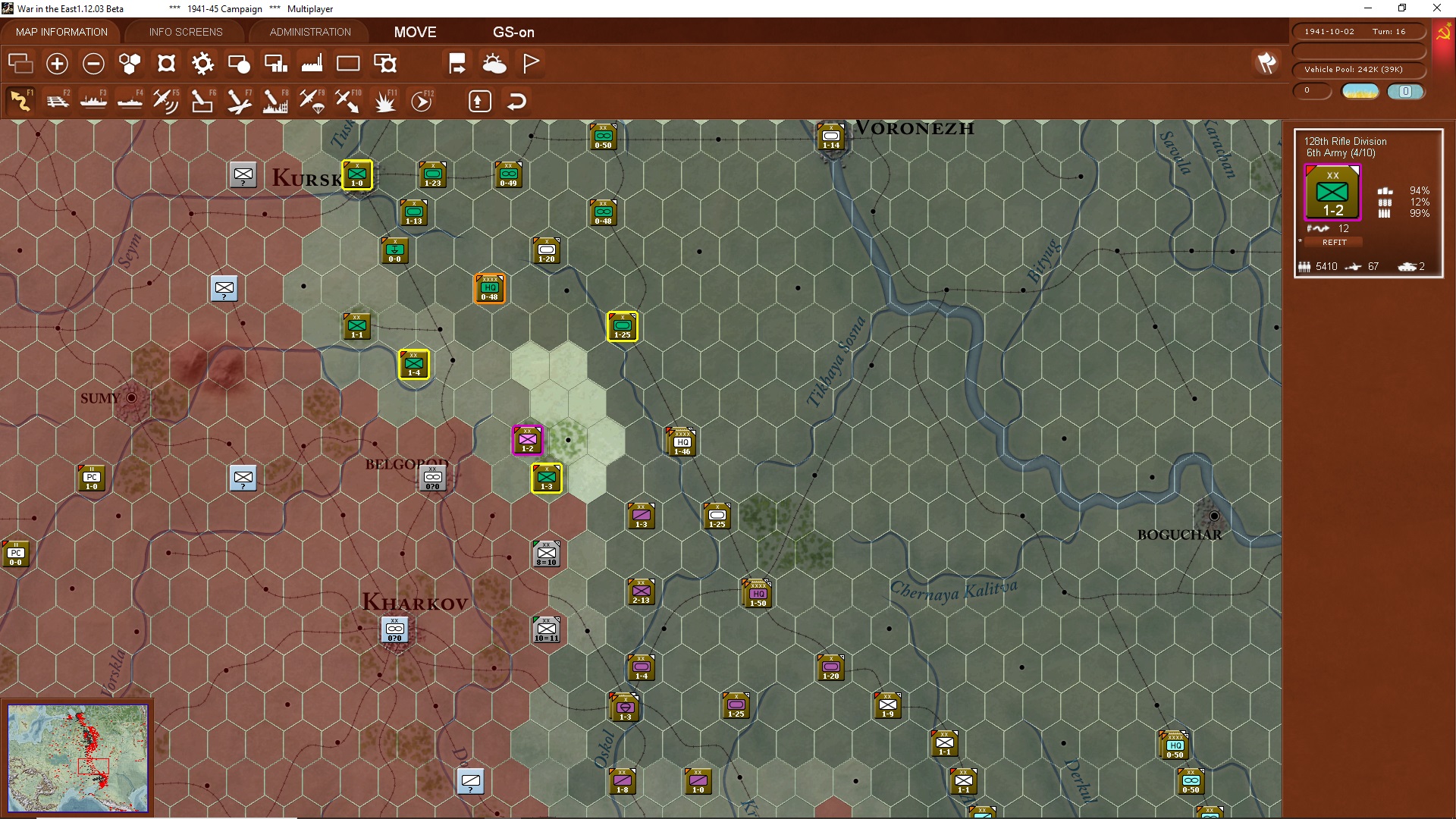Select the F11 explosion attack mode
Image resolution: width=1456 pixels, height=819 pixels.
coord(384,101)
